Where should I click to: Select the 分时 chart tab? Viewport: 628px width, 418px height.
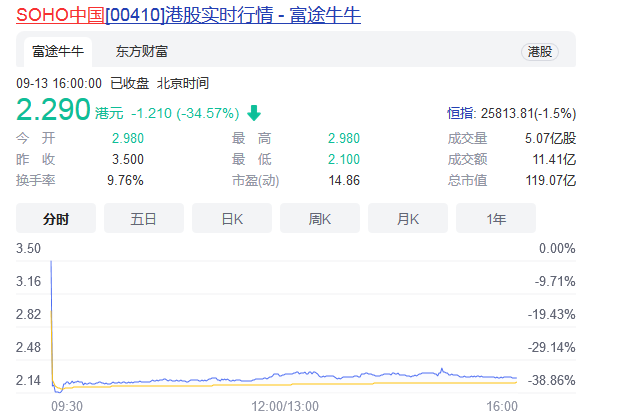coord(56,219)
